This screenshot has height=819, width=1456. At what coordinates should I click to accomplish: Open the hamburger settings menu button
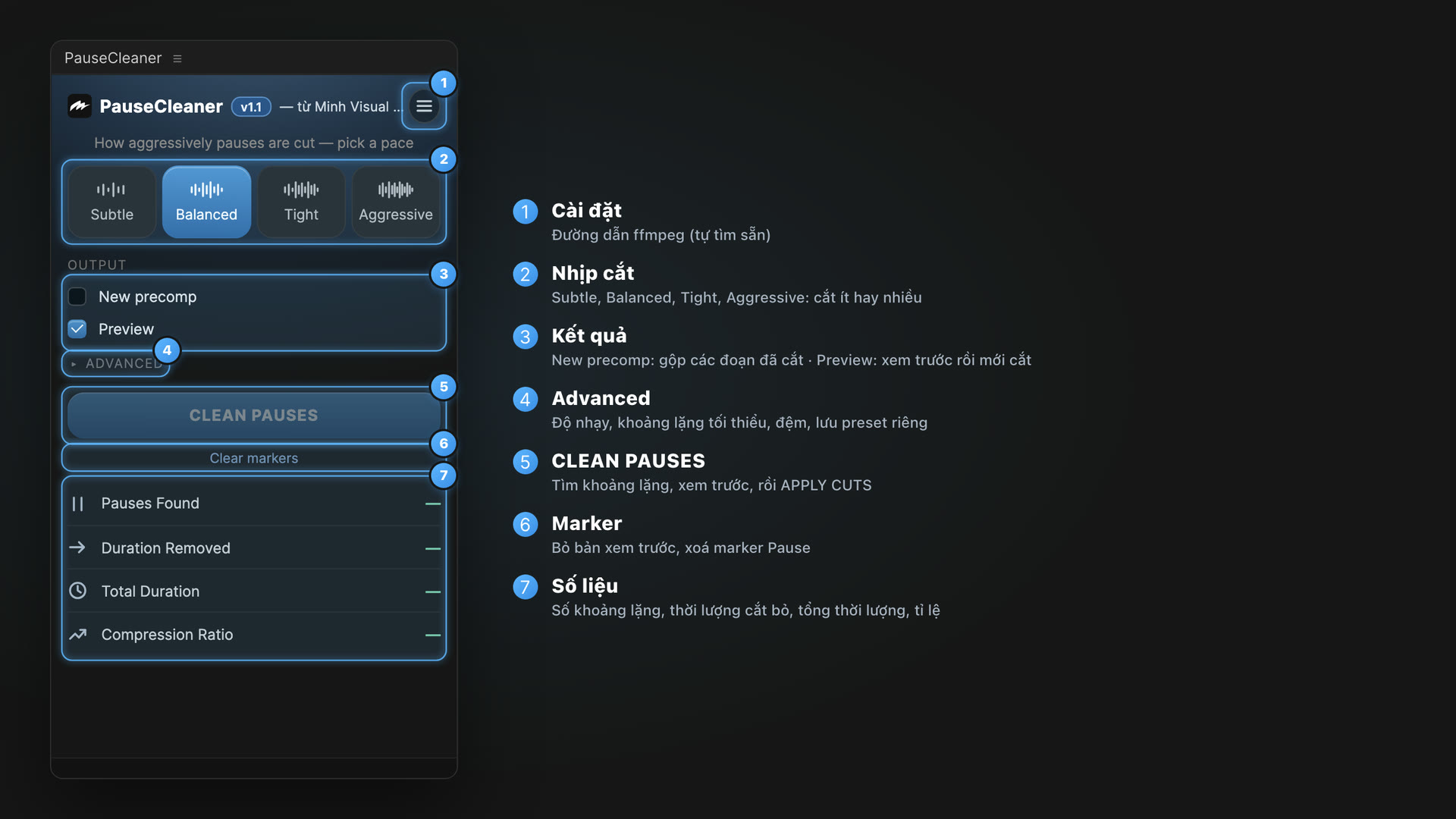[x=424, y=106]
